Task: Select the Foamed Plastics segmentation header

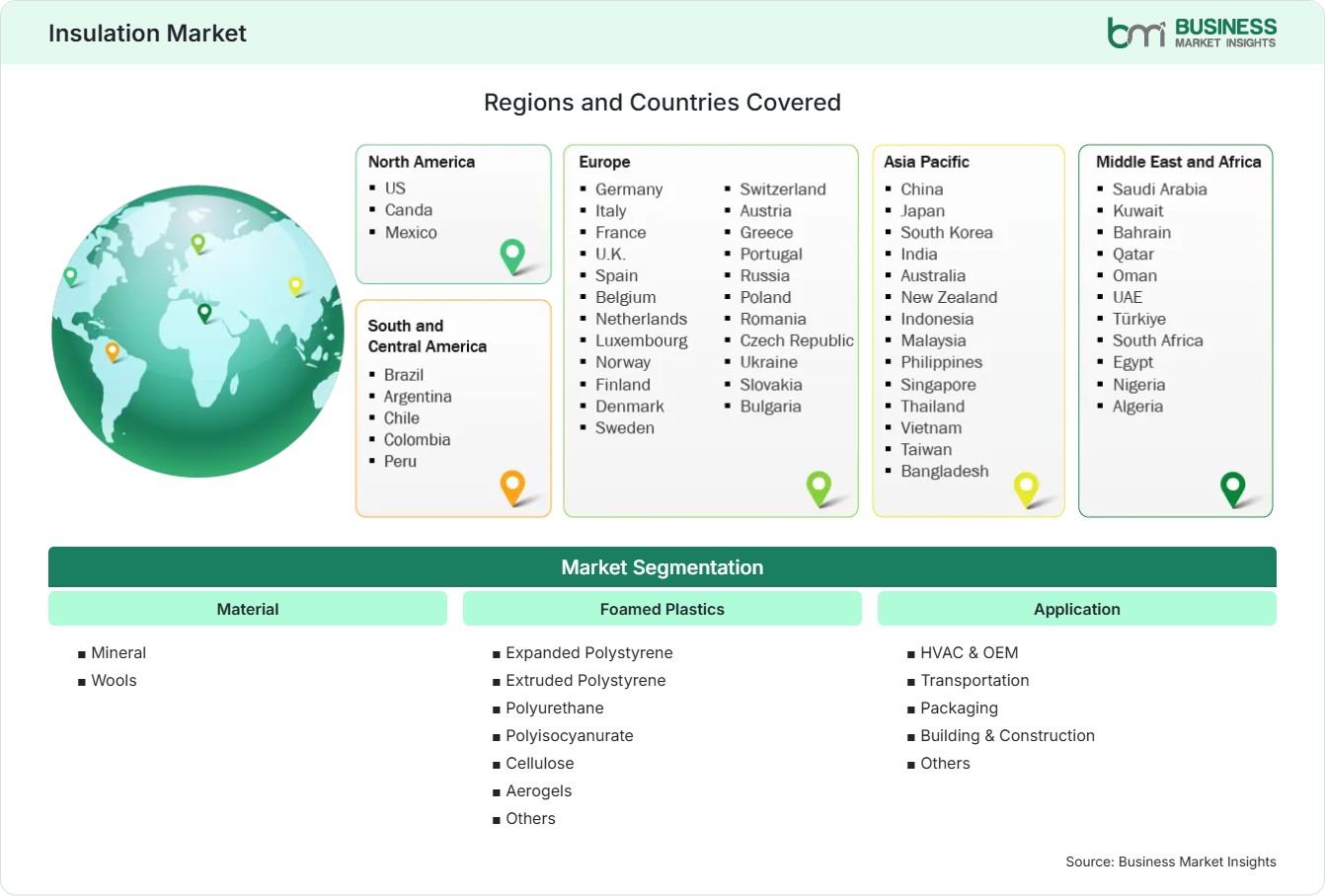Action: pyautogui.click(x=662, y=609)
